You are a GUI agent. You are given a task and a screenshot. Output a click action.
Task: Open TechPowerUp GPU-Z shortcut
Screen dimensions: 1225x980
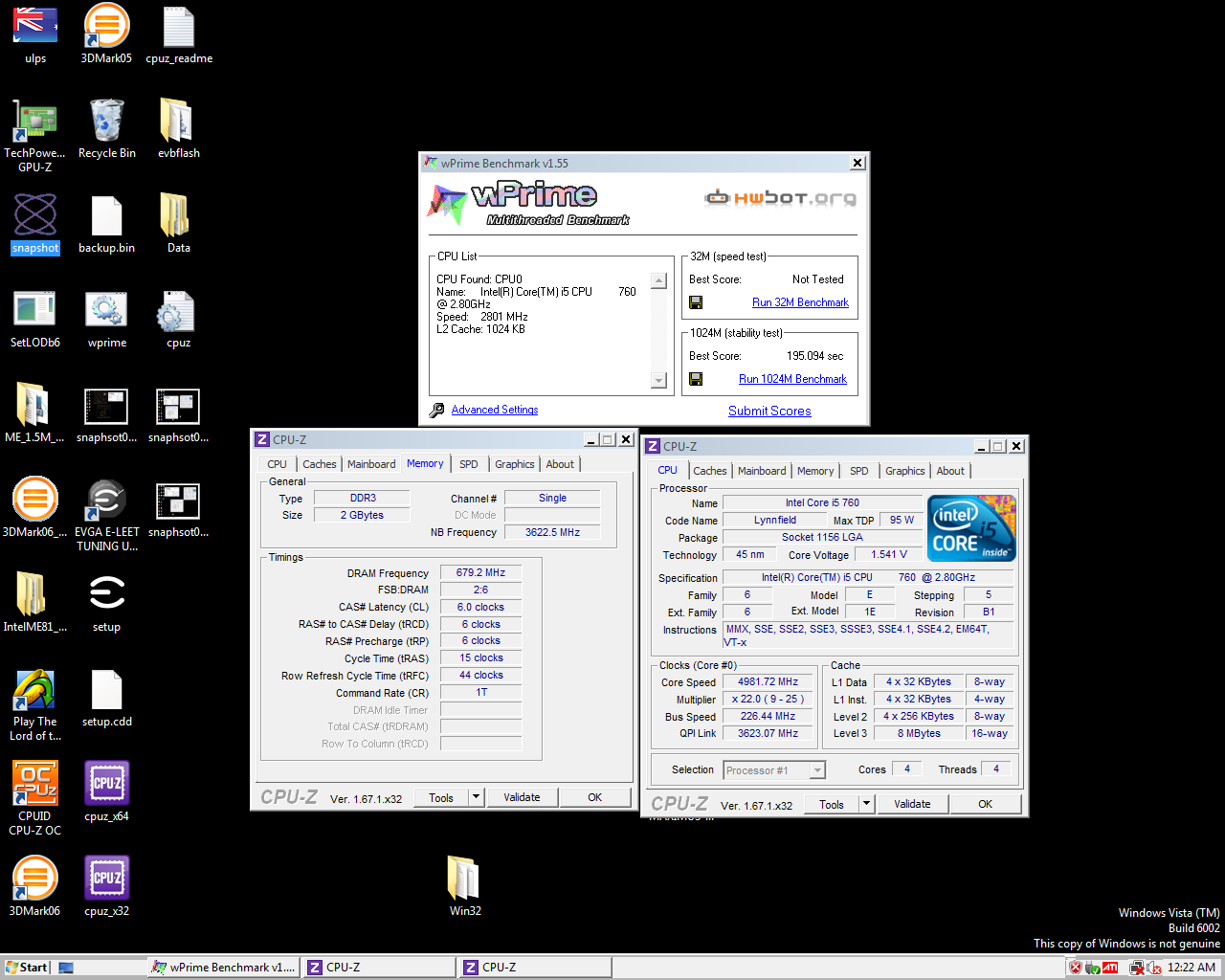[35, 136]
